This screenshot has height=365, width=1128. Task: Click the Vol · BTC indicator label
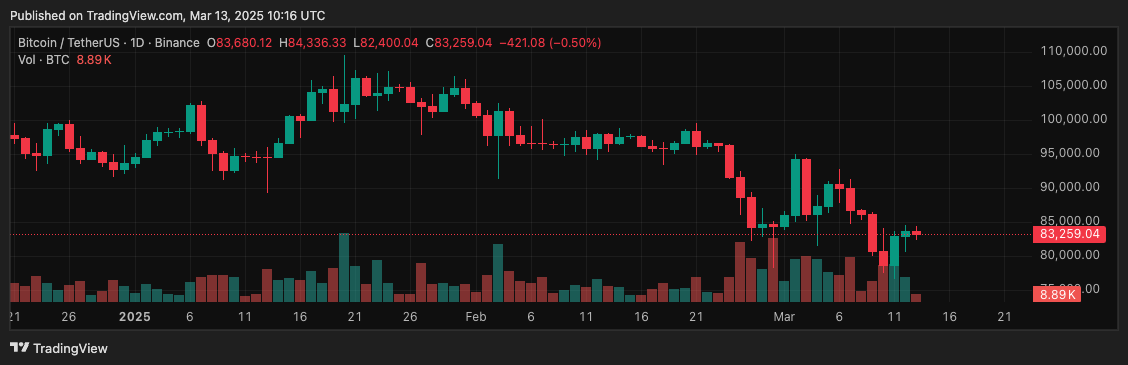[44, 60]
